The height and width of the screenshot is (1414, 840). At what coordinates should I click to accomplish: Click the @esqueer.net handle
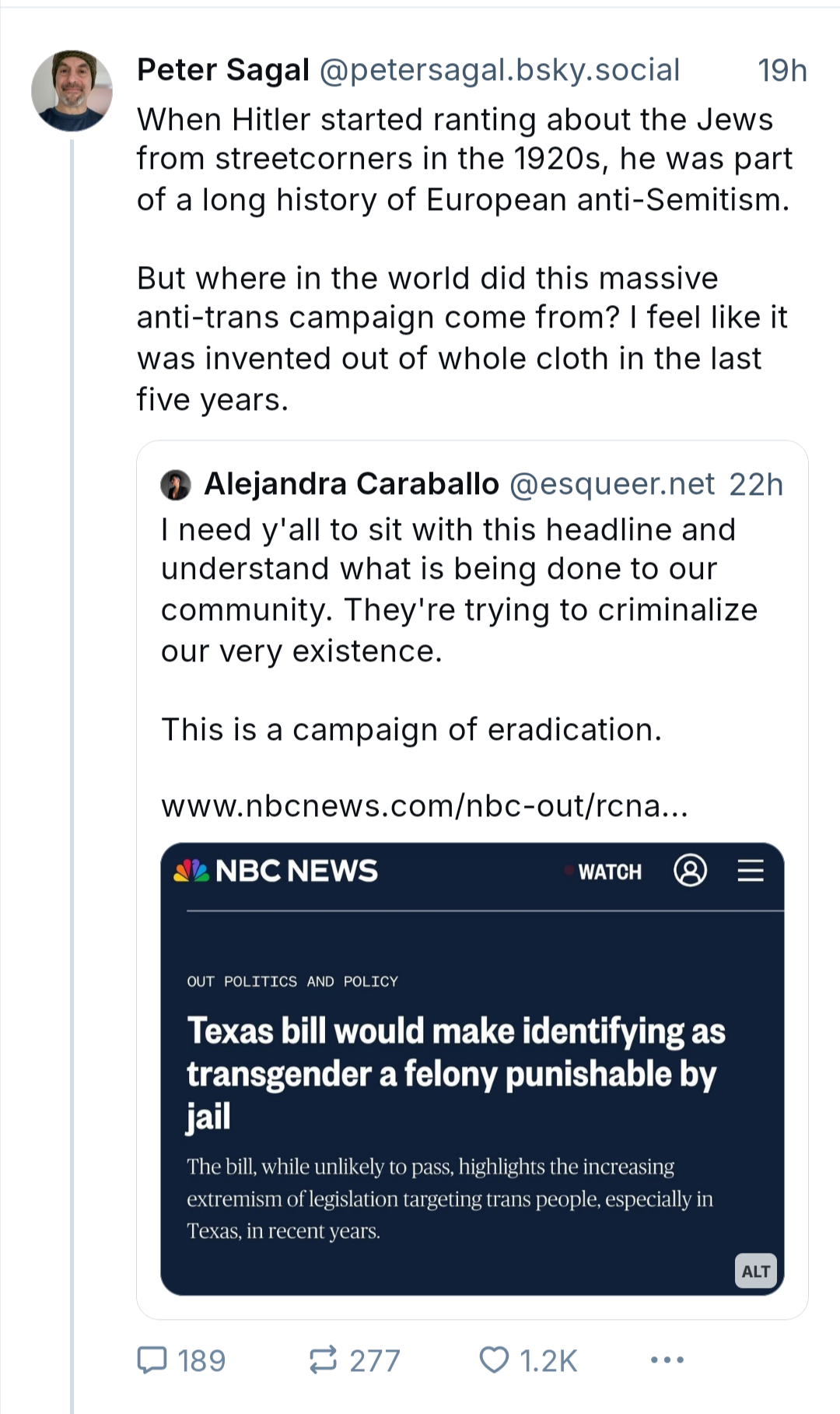tap(612, 484)
